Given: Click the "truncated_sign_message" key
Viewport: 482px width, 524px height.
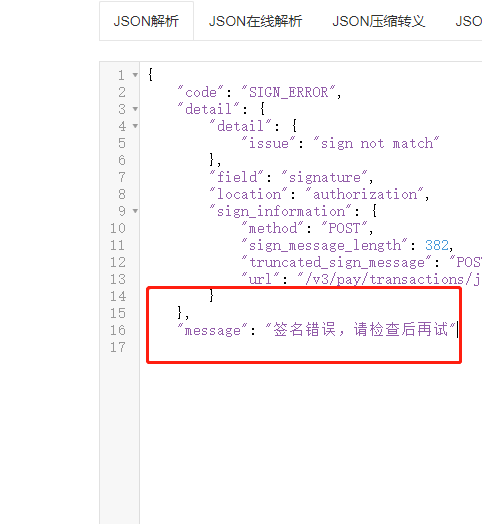Looking at the screenshot, I should [x=337, y=262].
